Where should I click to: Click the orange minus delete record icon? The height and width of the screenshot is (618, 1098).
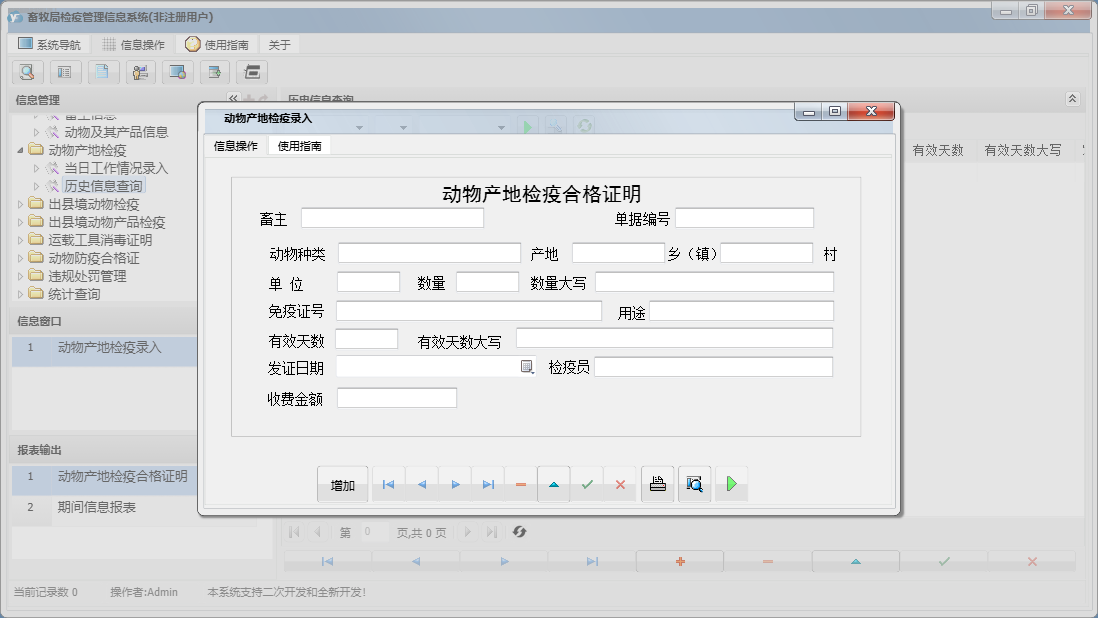(521, 485)
